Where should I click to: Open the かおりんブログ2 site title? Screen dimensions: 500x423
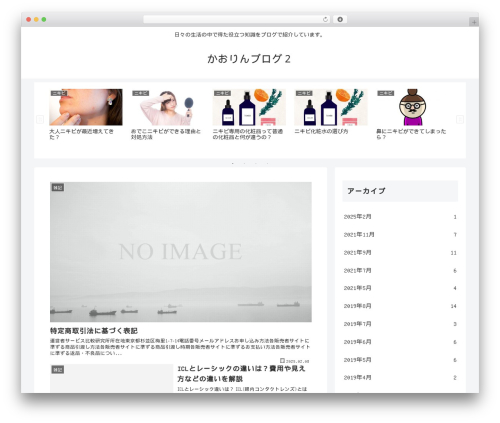249,59
